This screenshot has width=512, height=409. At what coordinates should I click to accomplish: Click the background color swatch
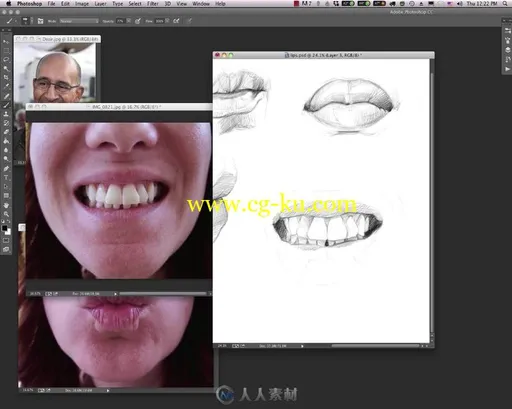8,232
